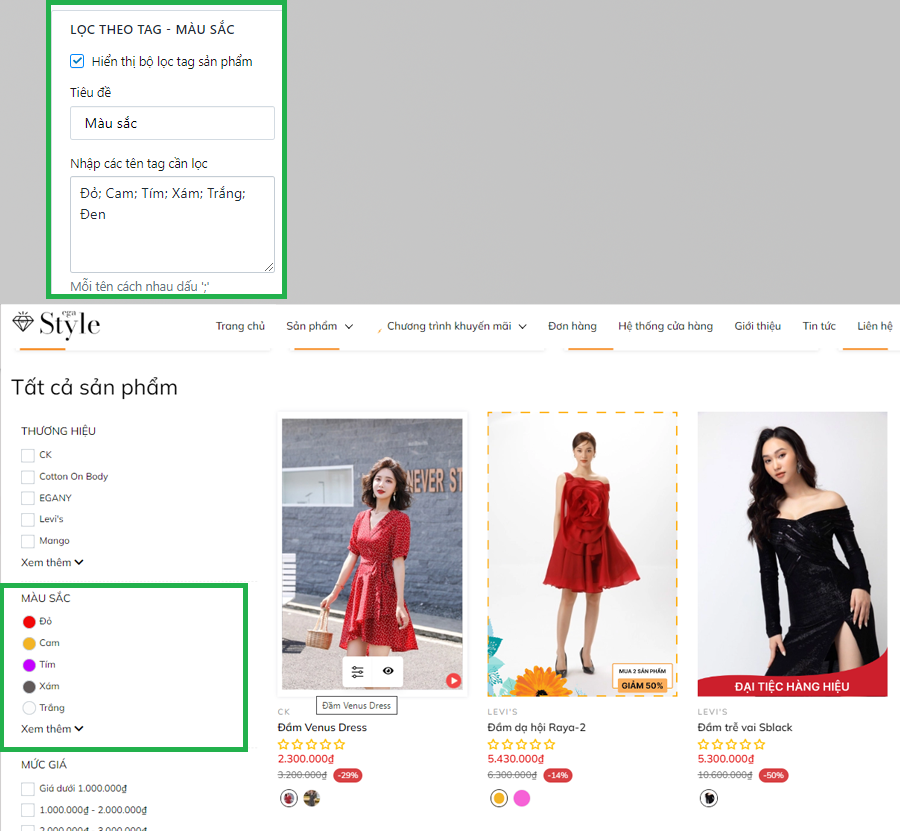
Task: Click the quick view eye icon
Action: 387,672
